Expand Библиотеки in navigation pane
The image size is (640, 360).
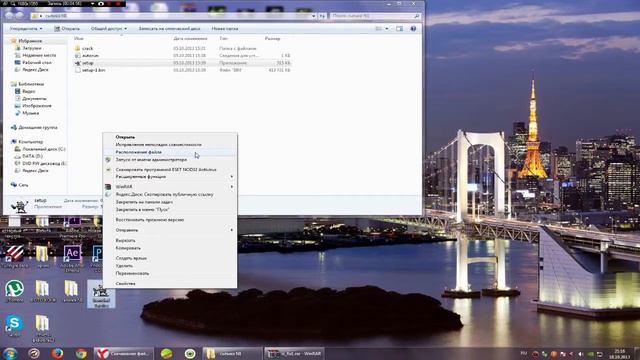(31, 84)
